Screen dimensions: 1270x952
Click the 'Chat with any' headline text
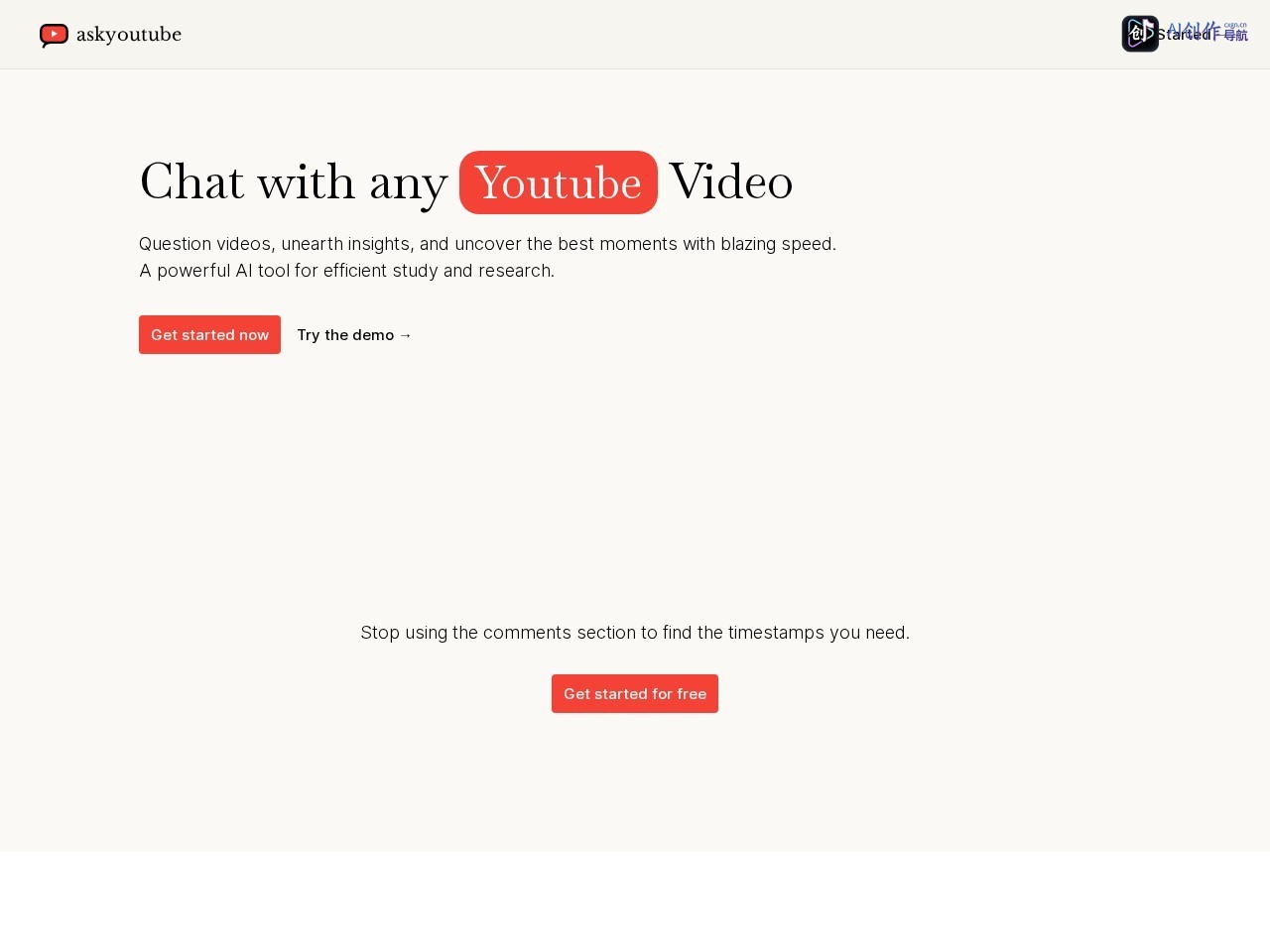coord(294,182)
